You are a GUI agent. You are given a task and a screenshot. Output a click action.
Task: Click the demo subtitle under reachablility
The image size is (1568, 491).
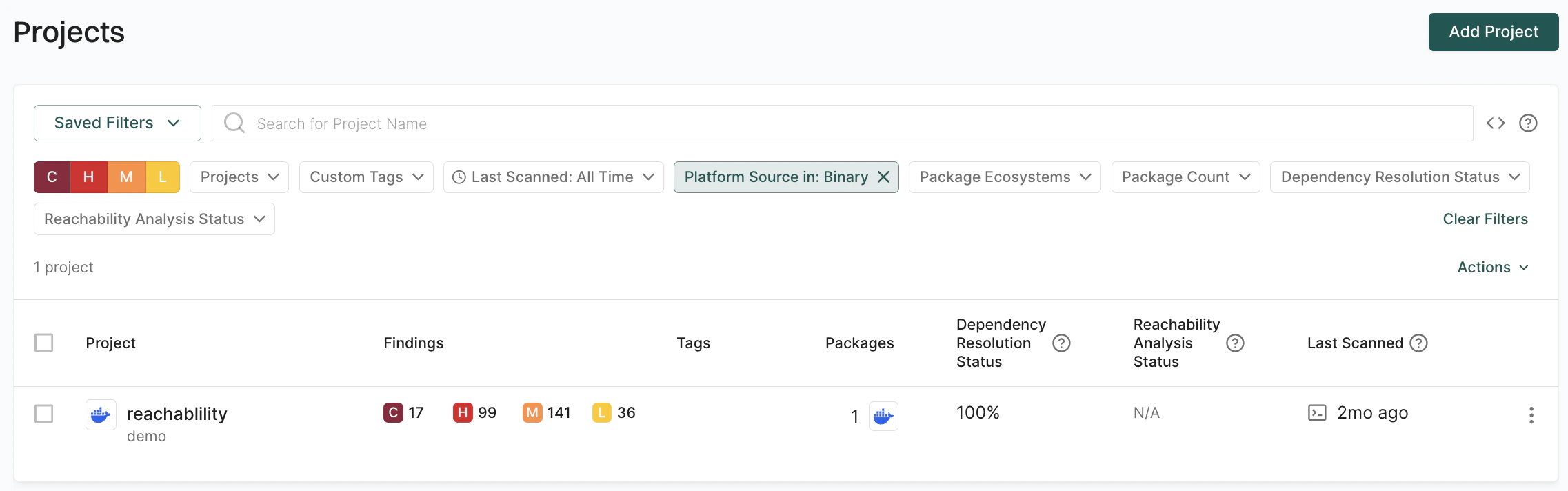click(146, 436)
